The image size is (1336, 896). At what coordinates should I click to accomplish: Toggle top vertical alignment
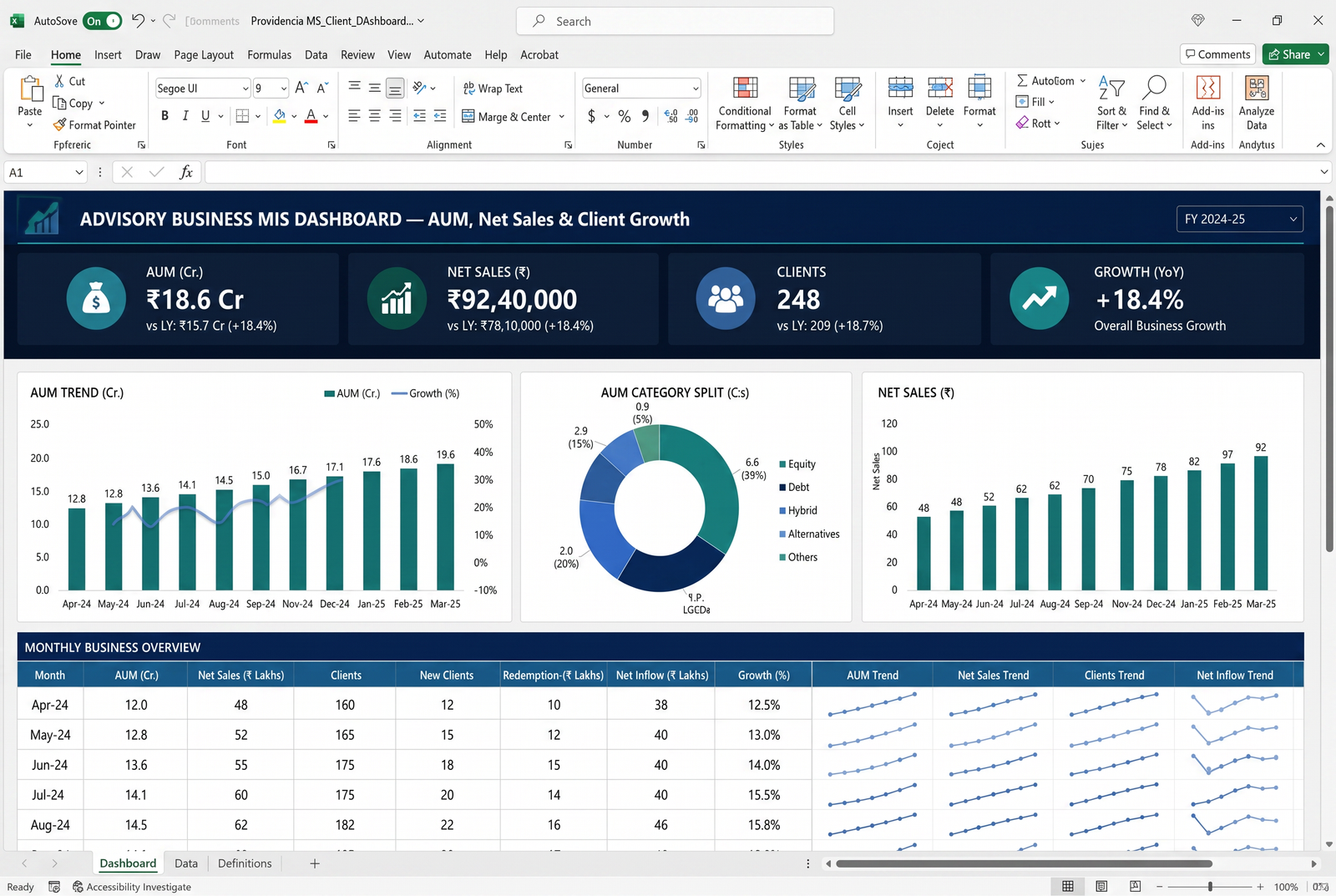[354, 87]
